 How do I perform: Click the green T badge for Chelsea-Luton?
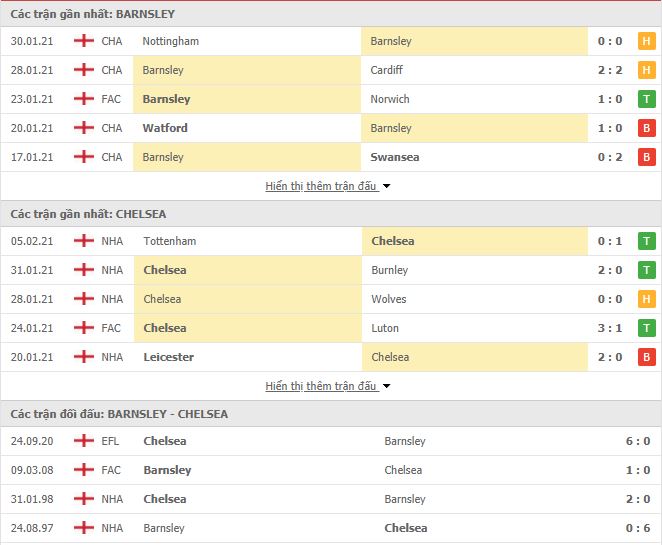(646, 328)
